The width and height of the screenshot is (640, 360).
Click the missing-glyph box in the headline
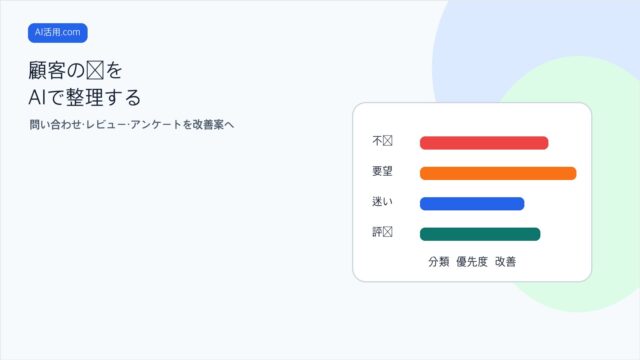pyautogui.click(x=96, y=70)
